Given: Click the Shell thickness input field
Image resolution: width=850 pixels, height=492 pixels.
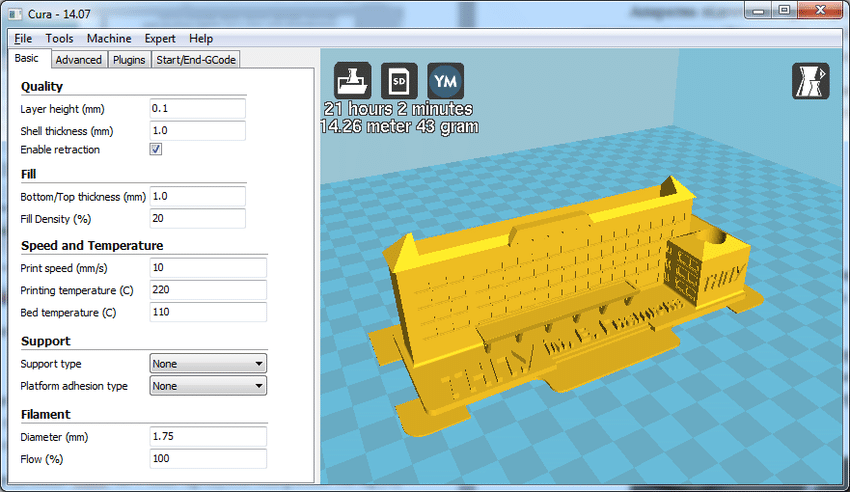Looking at the screenshot, I should pos(197,131).
